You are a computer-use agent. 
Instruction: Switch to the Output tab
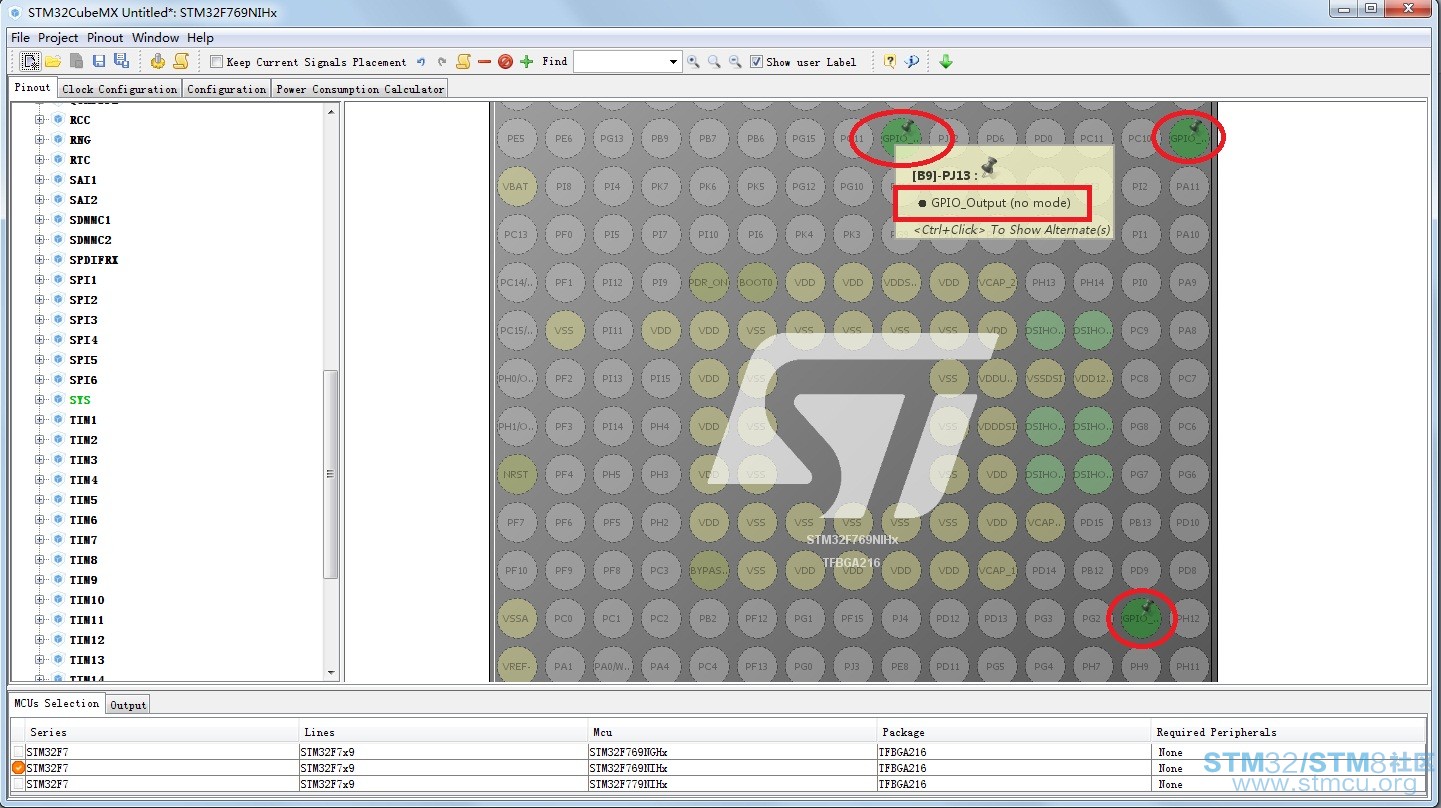click(128, 705)
